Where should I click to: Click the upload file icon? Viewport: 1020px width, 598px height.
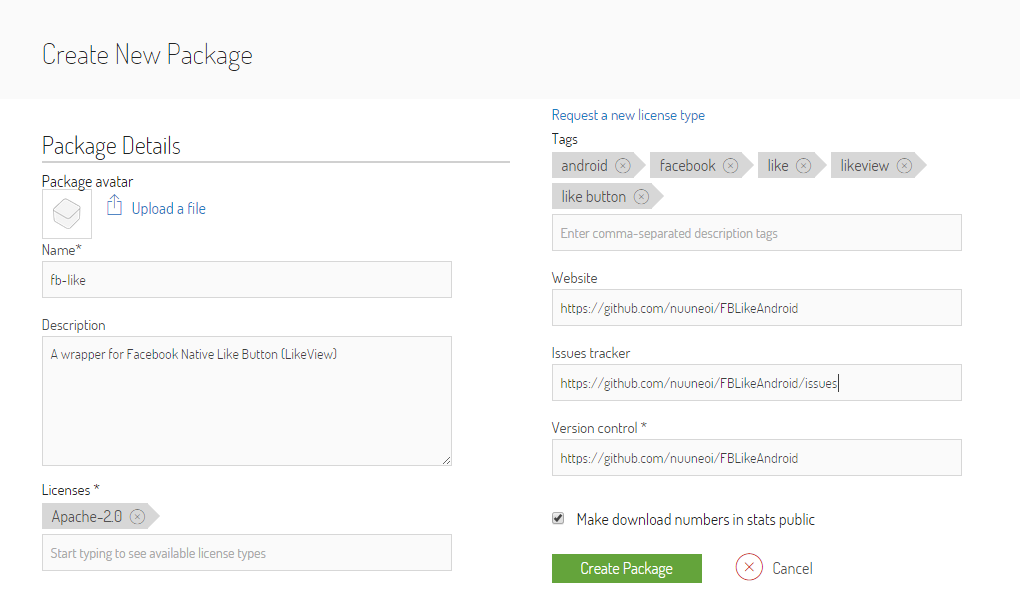[x=115, y=207]
